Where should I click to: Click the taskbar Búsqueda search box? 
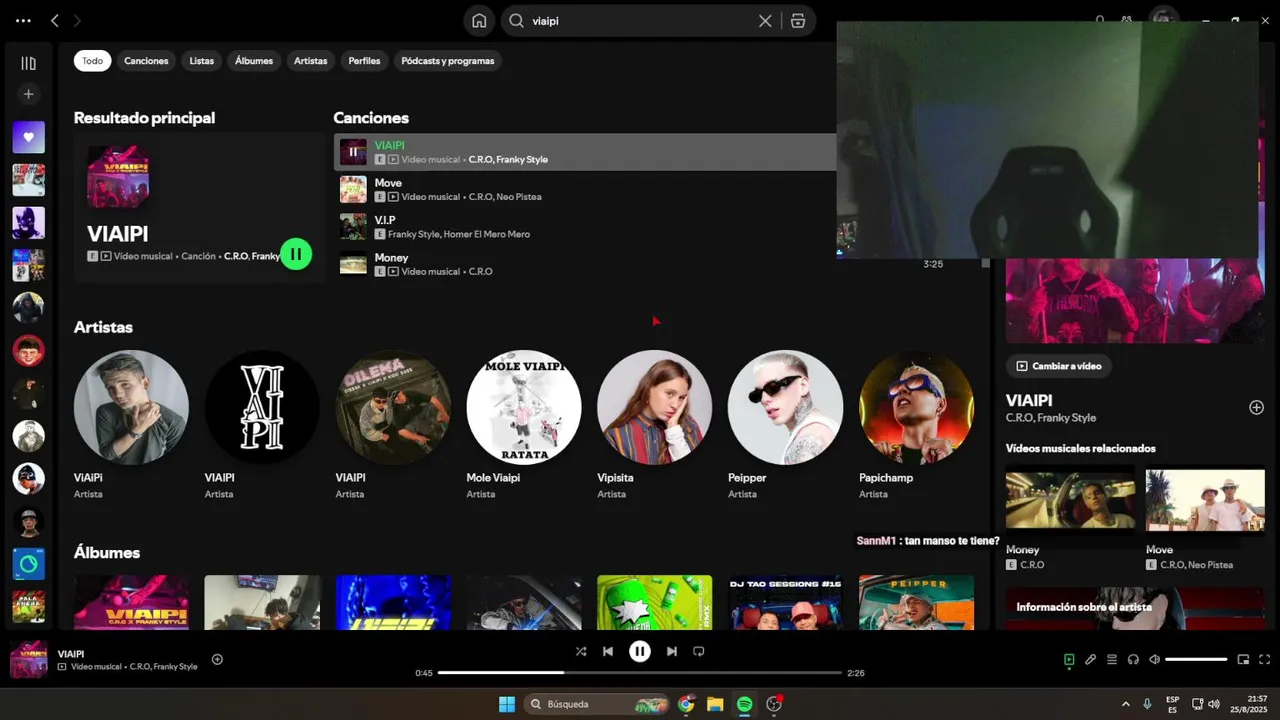pyautogui.click(x=597, y=704)
